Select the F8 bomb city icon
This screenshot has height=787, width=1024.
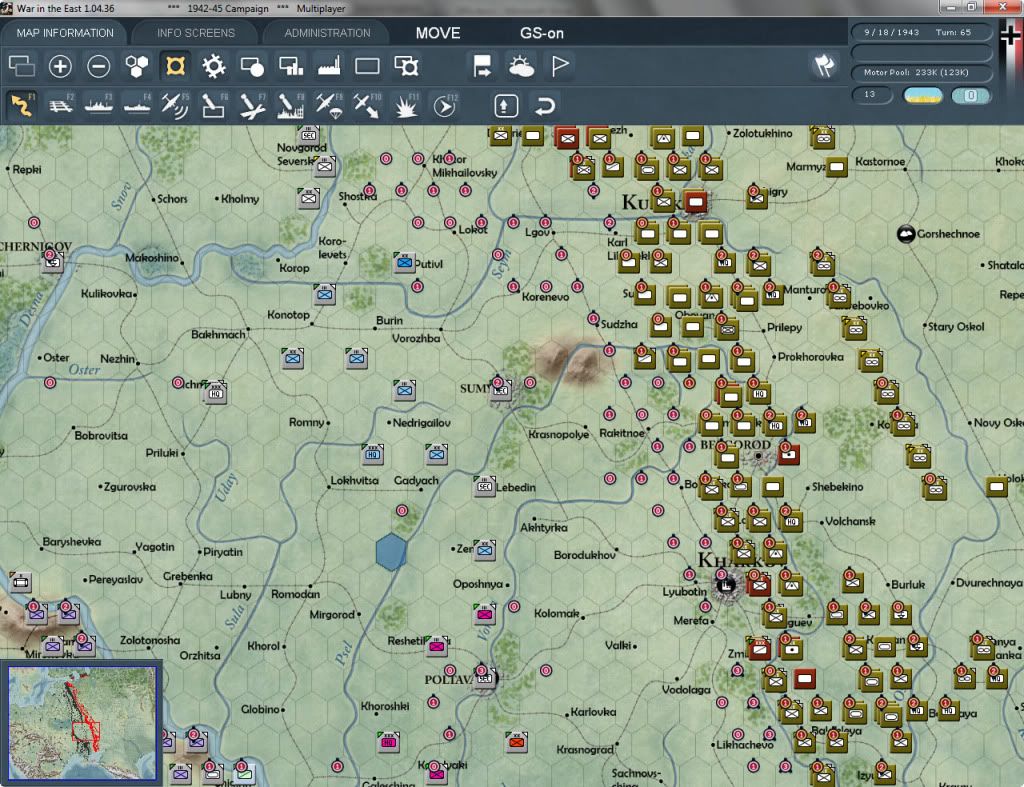(x=291, y=105)
